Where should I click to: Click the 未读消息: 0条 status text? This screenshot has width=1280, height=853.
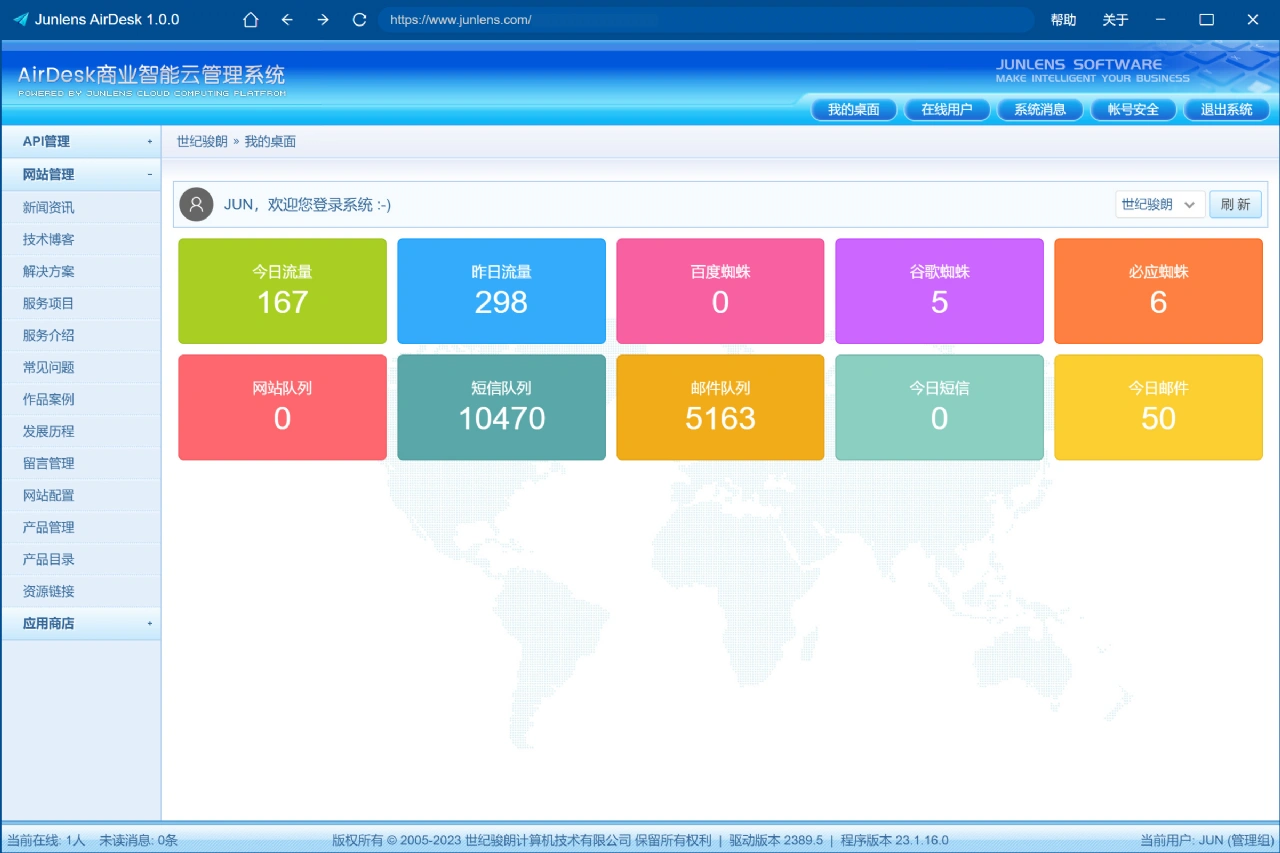138,840
